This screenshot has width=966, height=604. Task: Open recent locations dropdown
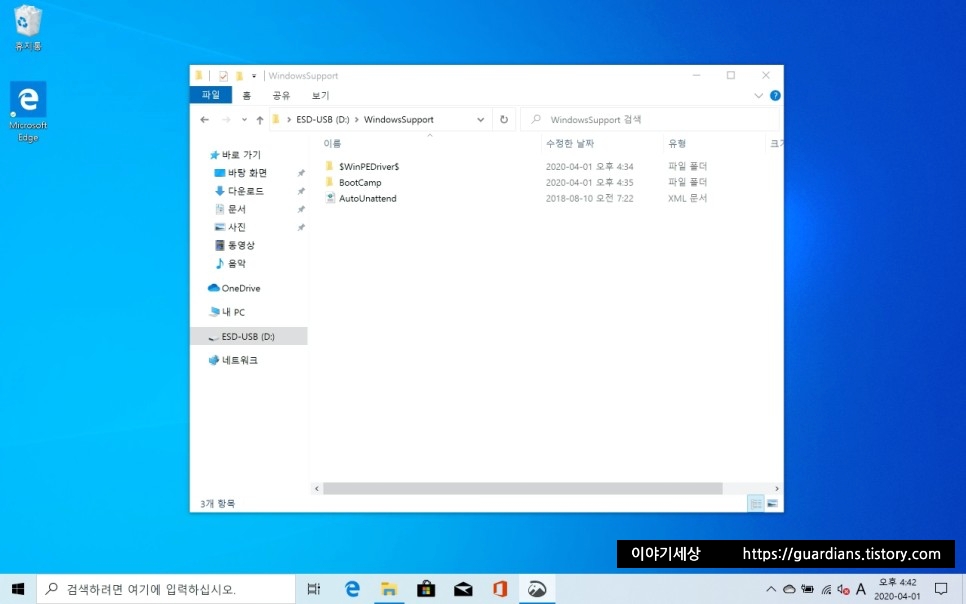(244, 120)
